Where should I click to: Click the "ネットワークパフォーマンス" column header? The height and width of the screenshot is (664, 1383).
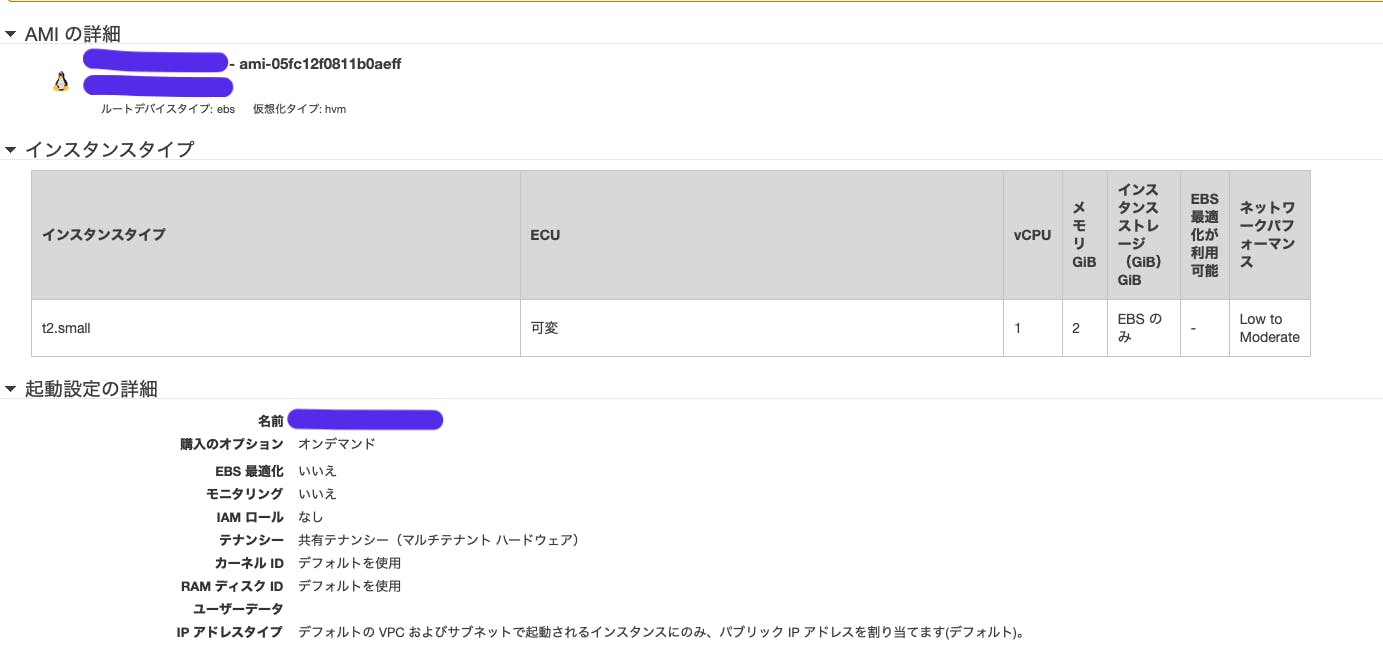(x=1269, y=234)
